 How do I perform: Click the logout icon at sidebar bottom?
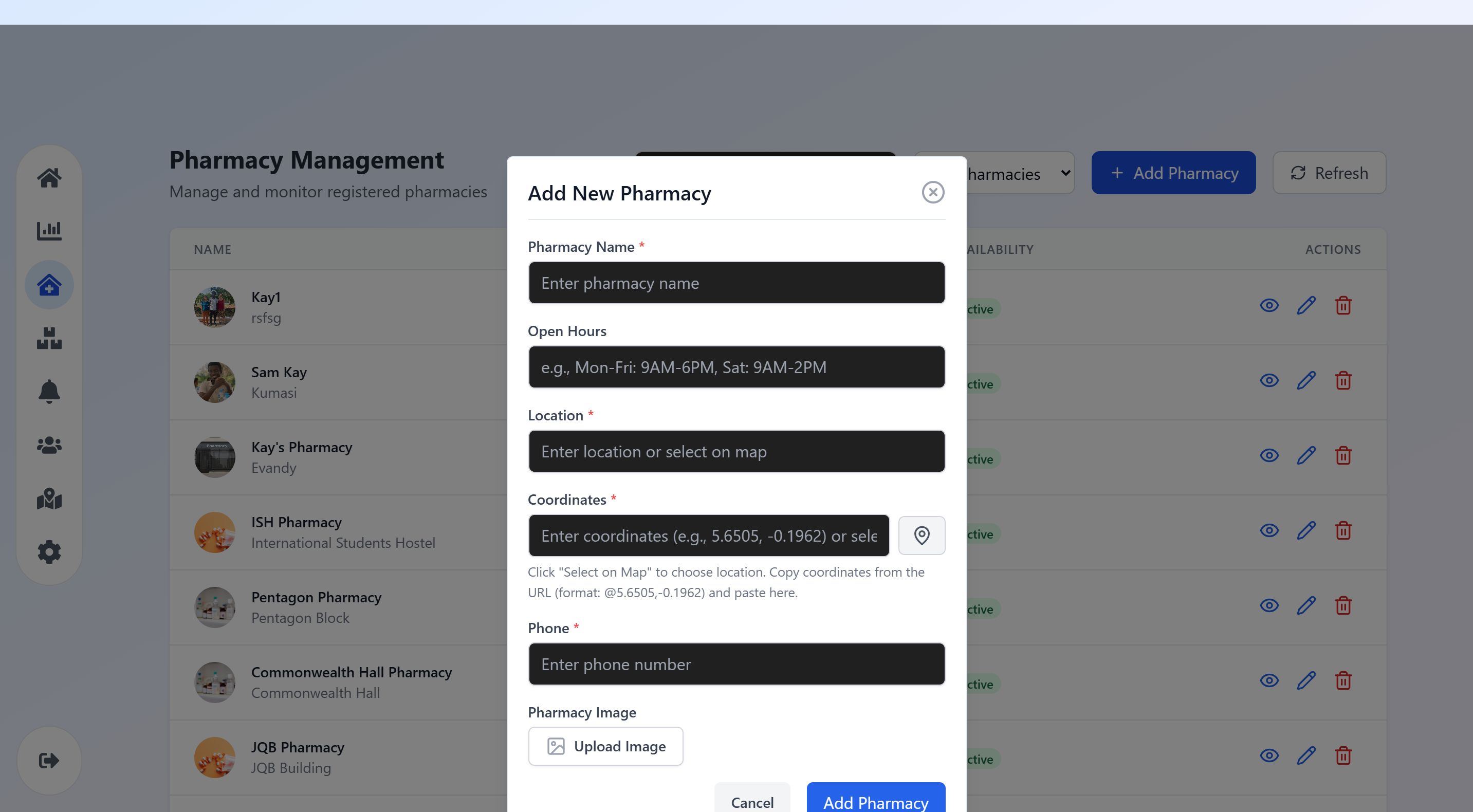[49, 760]
